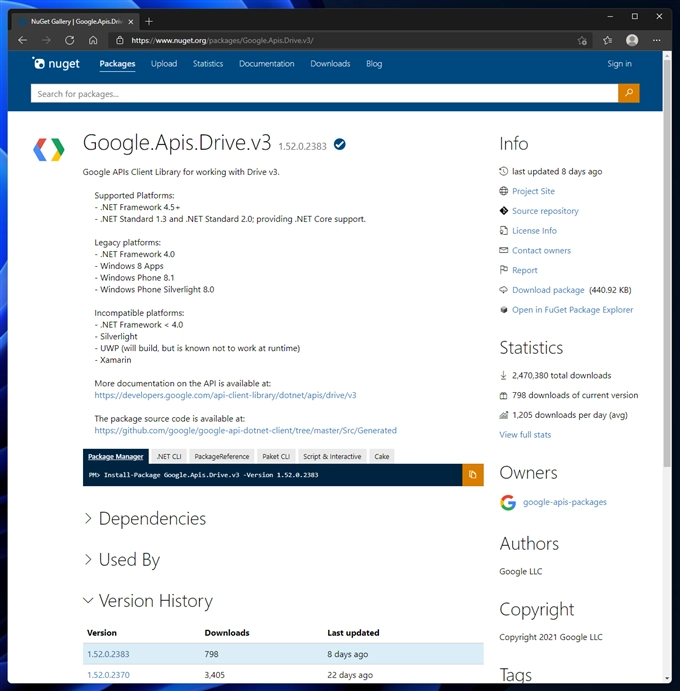Click the Google owner avatar icon
680x691 pixels.
508,502
